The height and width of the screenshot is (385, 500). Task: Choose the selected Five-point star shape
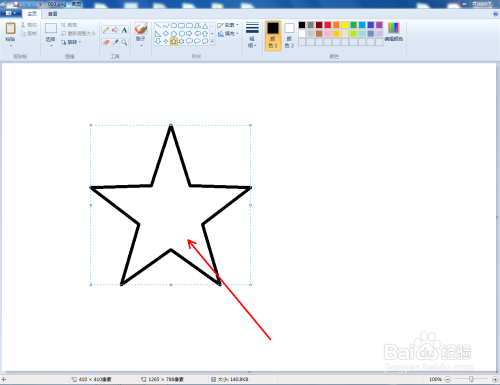(174, 41)
